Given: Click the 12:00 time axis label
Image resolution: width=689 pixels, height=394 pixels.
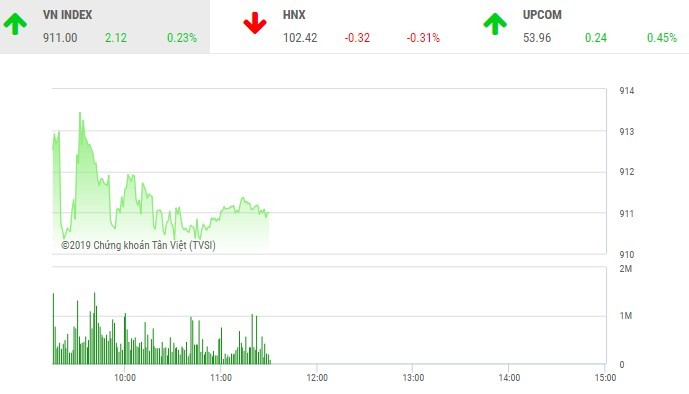Looking at the screenshot, I should pyautogui.click(x=317, y=378).
